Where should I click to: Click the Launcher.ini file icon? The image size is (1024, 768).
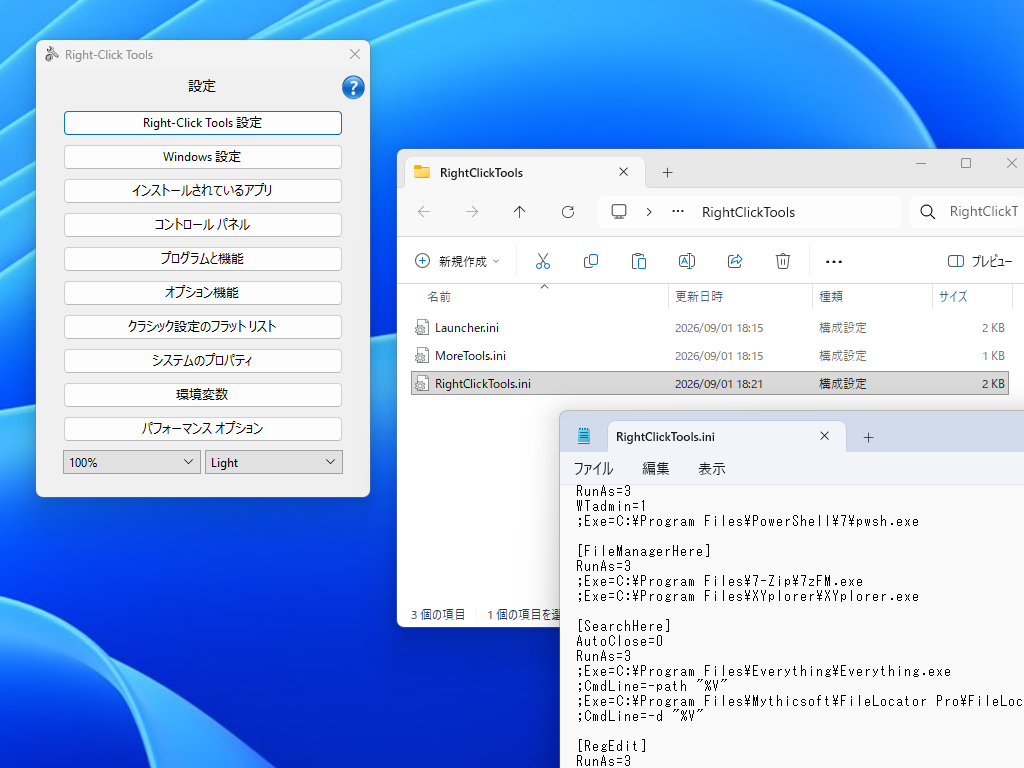pyautogui.click(x=422, y=328)
